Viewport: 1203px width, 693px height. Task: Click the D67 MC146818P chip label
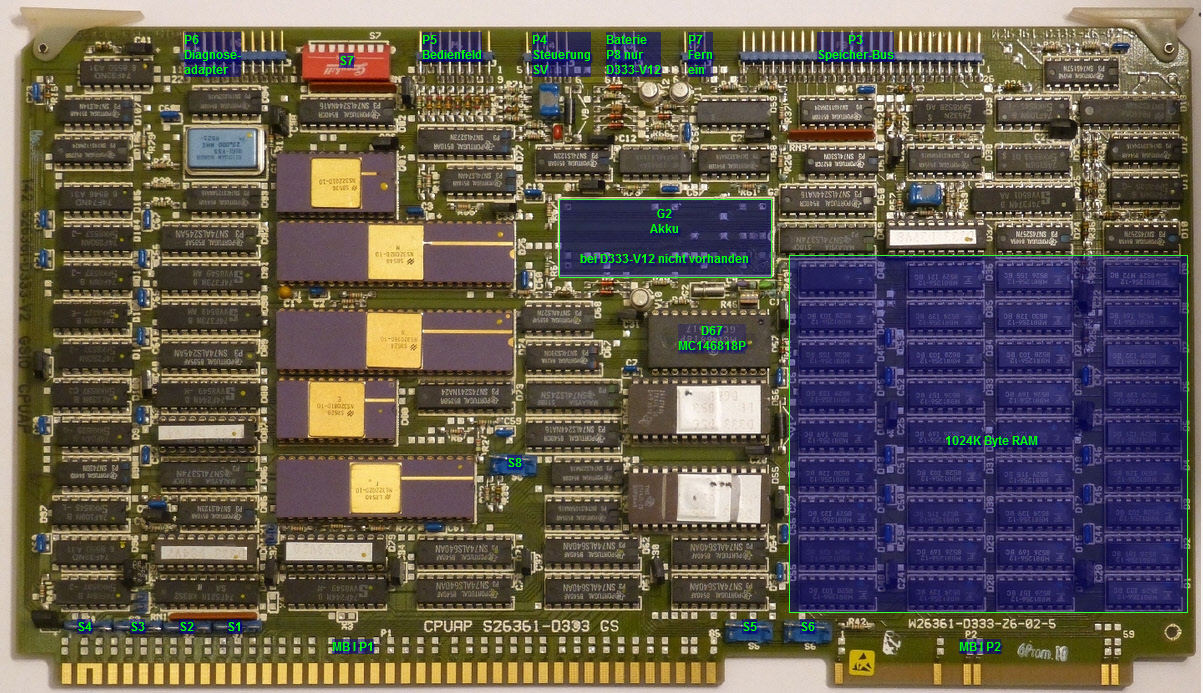(711, 338)
